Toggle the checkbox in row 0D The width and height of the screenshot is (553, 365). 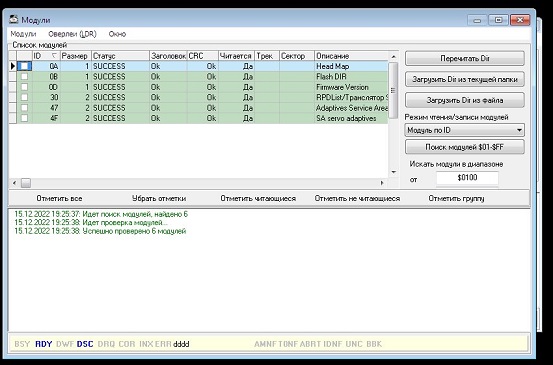click(24, 87)
